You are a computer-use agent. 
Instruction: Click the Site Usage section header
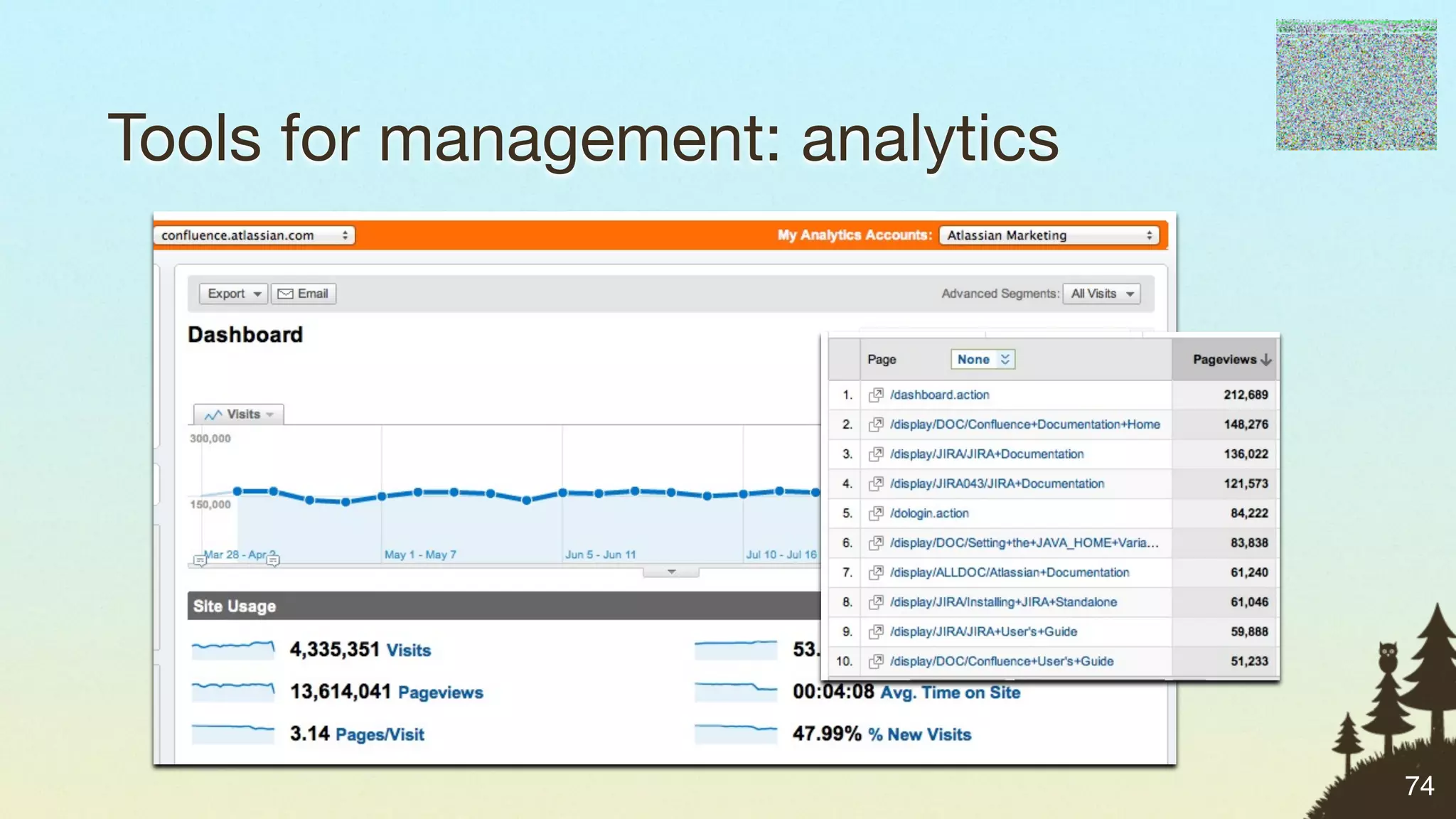coord(504,606)
